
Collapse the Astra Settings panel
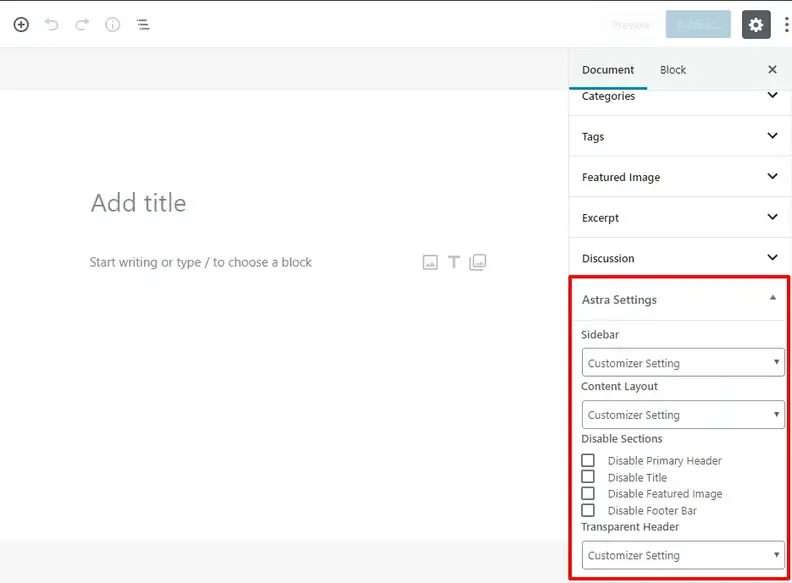click(679, 299)
